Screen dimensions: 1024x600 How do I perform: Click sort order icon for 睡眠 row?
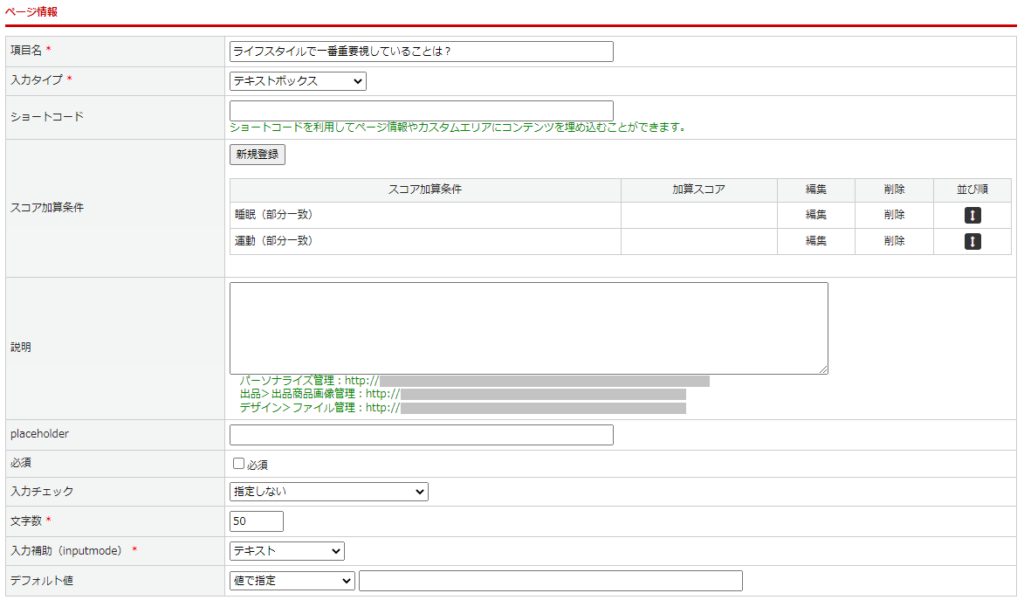click(973, 215)
